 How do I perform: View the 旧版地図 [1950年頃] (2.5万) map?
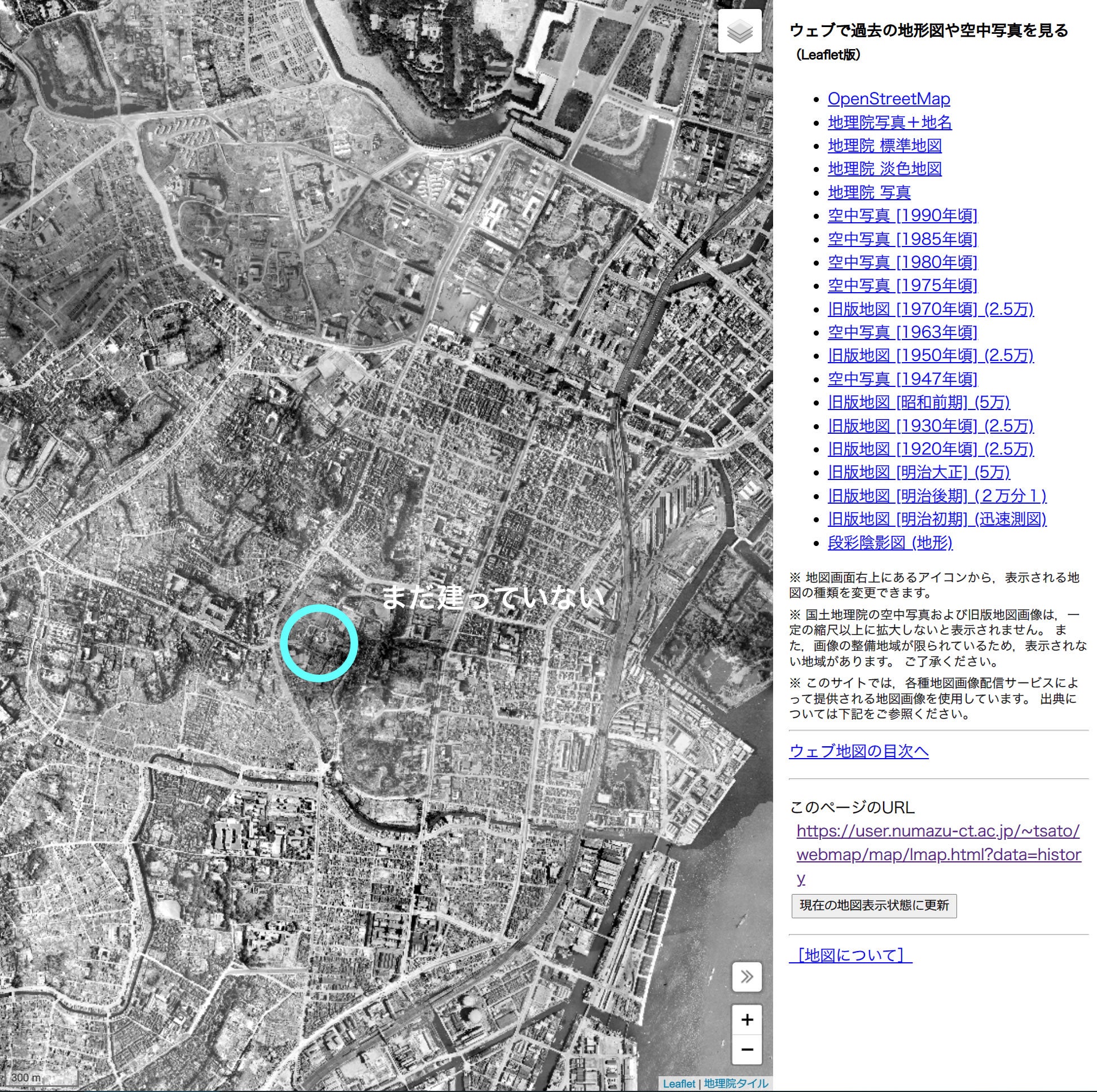(931, 356)
